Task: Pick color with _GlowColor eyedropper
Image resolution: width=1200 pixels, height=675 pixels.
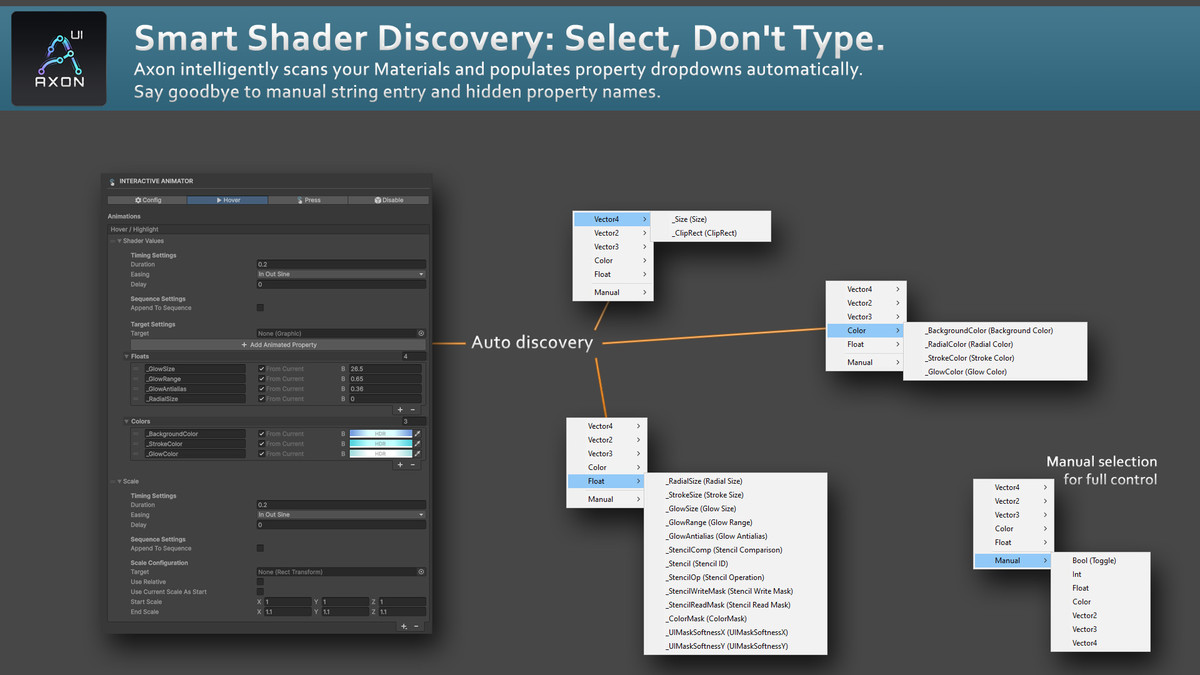Action: click(x=418, y=454)
